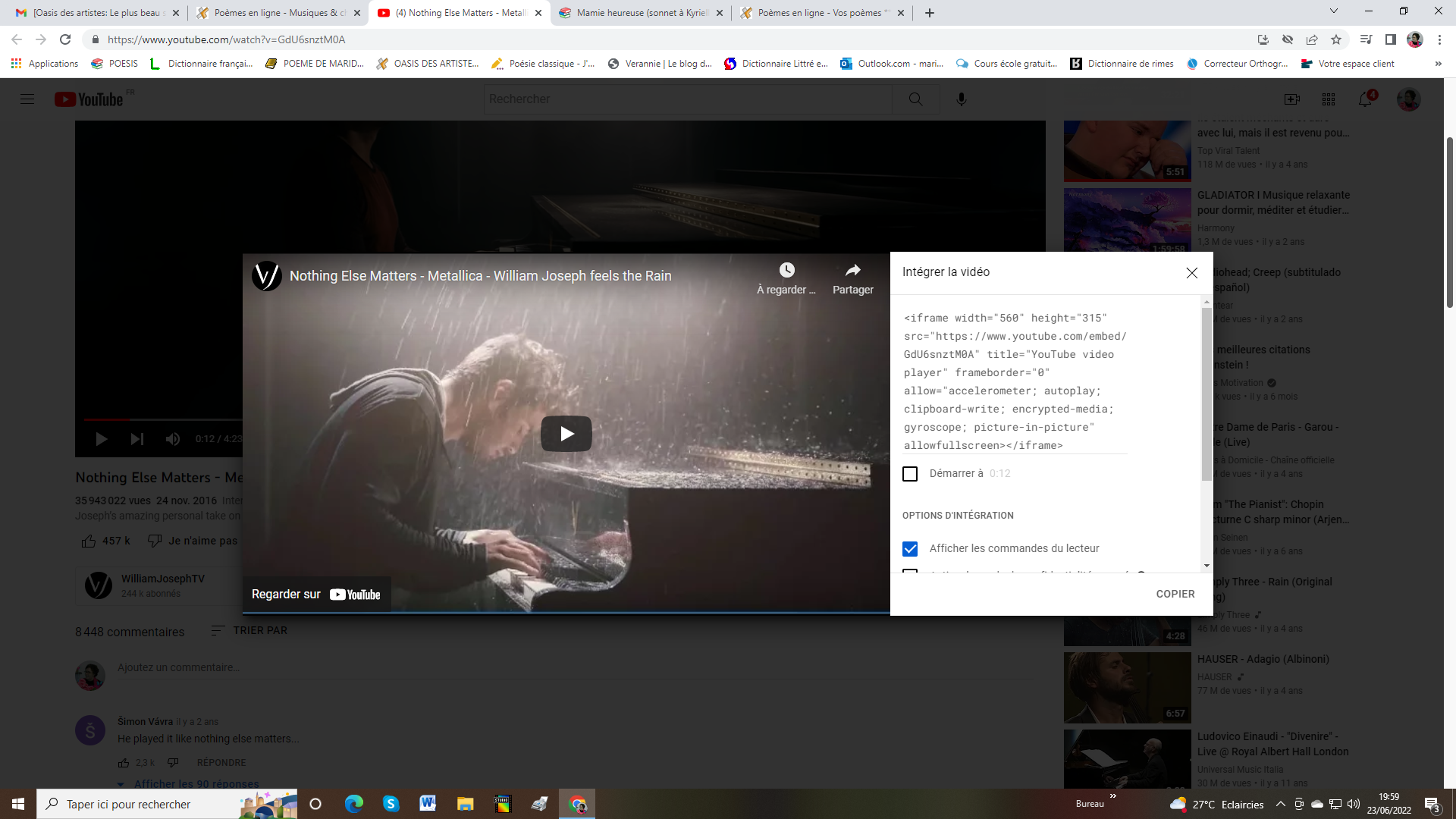Enable the Démarrer à checkbox
Image resolution: width=1456 pixels, height=819 pixels.
910,474
